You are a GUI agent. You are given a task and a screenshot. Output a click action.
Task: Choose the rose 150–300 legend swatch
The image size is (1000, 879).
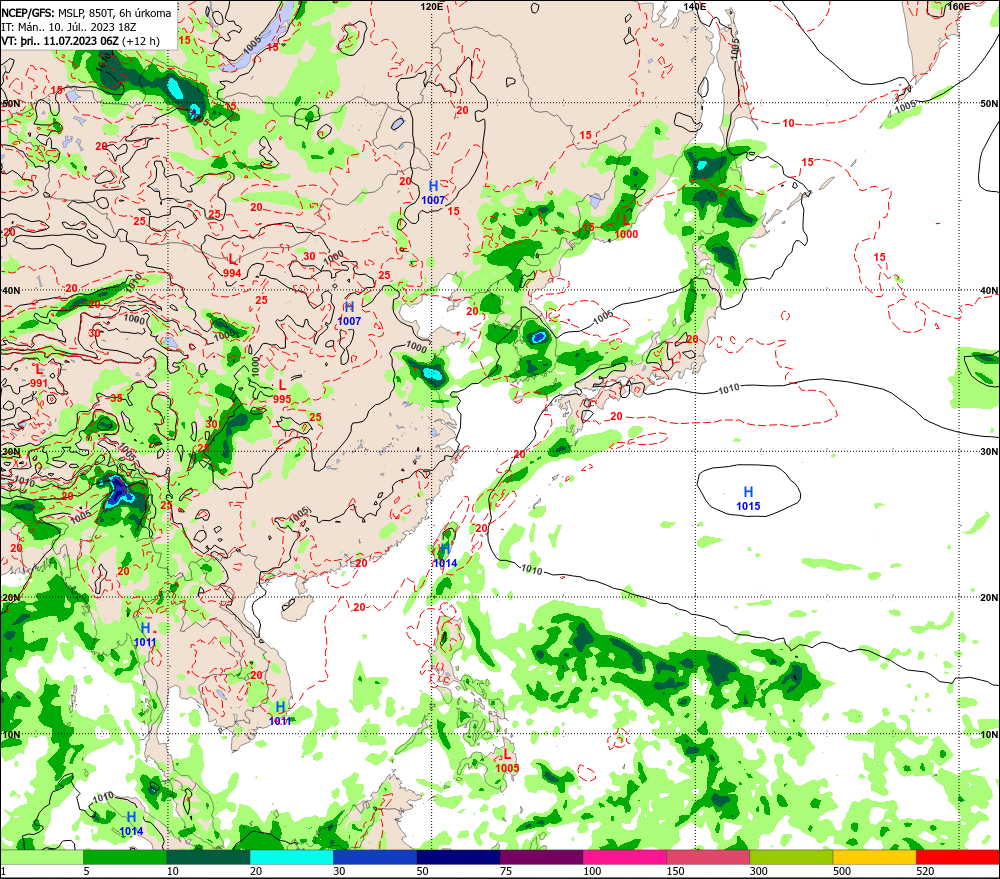pyautogui.click(x=708, y=857)
